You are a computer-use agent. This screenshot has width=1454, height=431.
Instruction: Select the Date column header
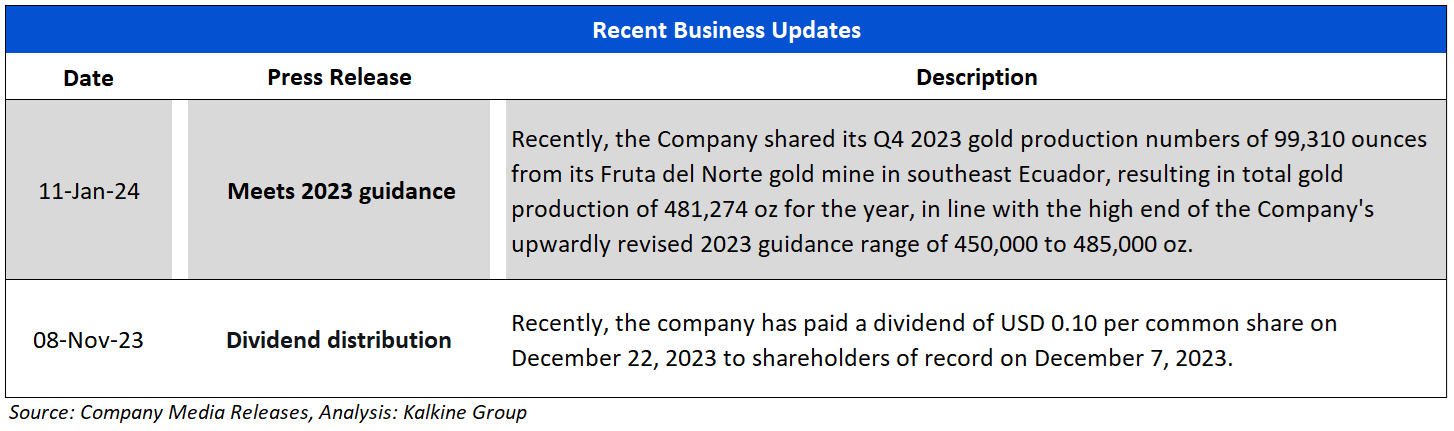[88, 77]
